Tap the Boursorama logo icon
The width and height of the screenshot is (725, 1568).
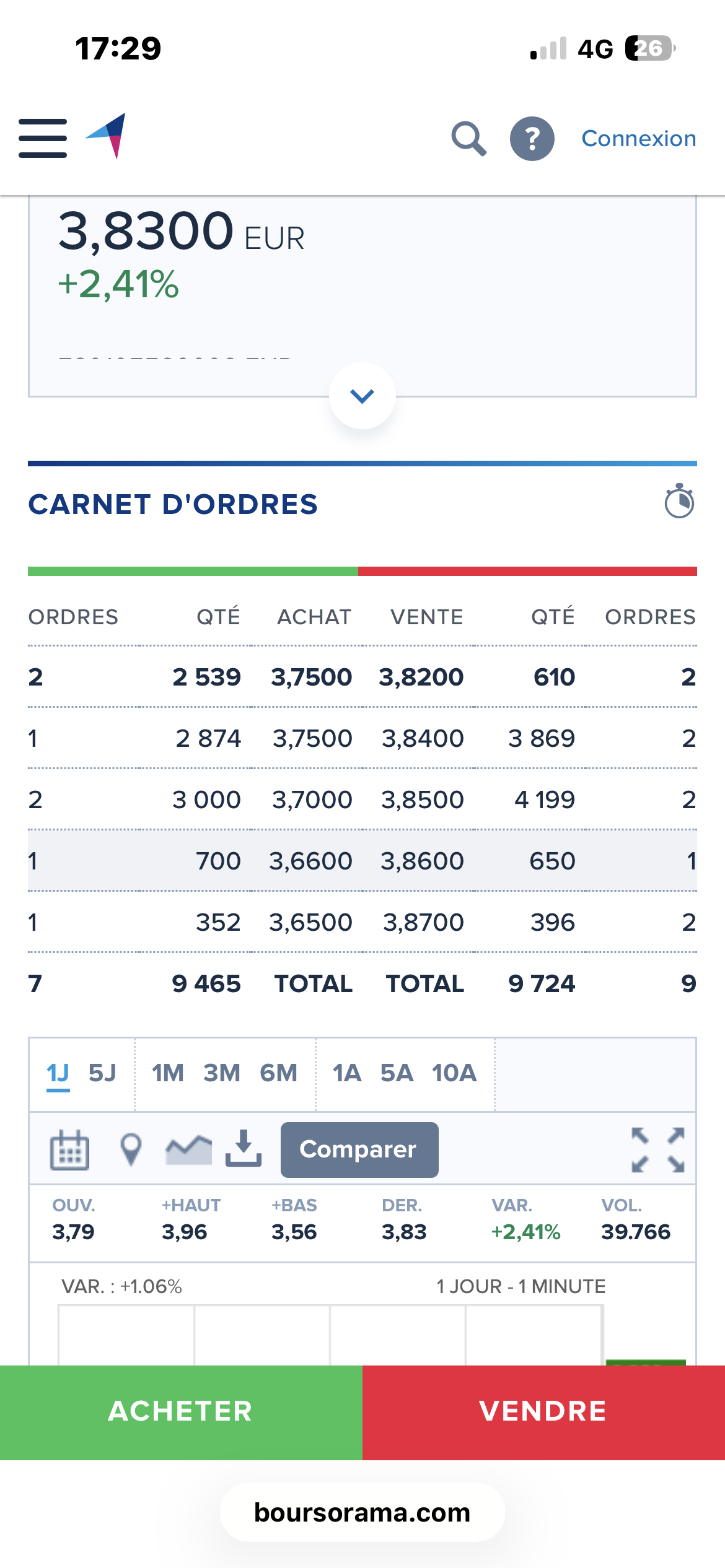(107, 136)
